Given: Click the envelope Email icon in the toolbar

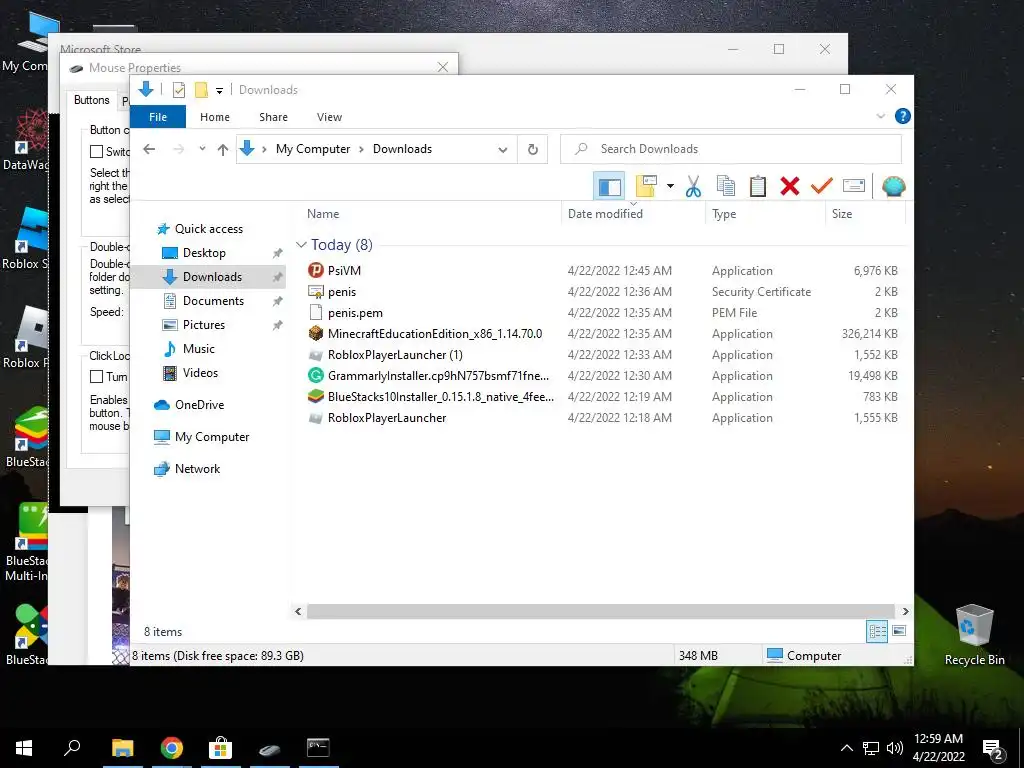Looking at the screenshot, I should click(x=854, y=186).
